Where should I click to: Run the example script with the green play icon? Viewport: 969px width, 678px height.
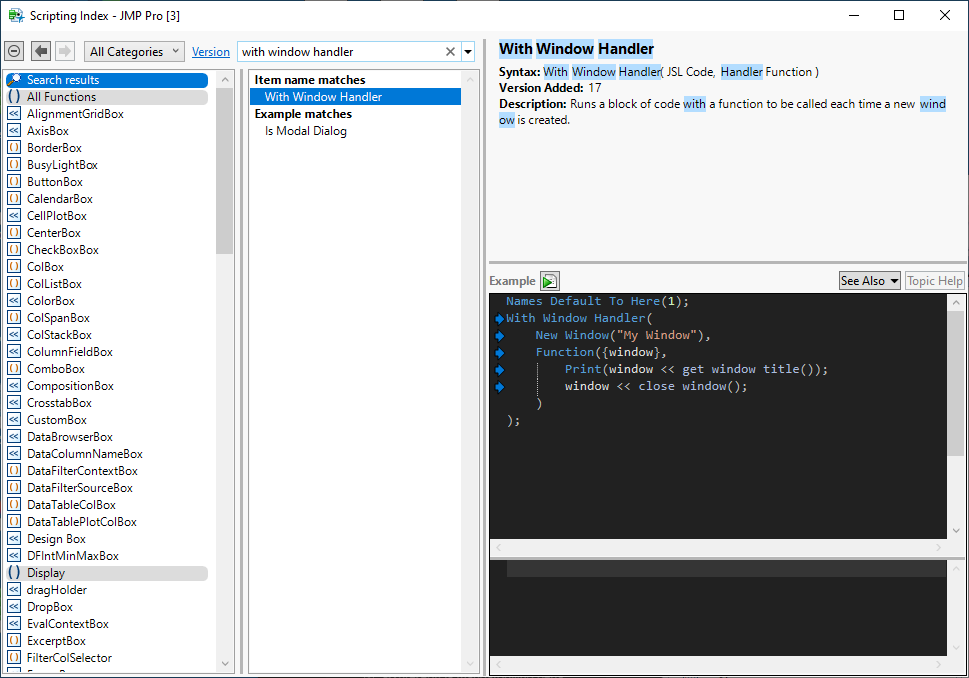[x=550, y=281]
